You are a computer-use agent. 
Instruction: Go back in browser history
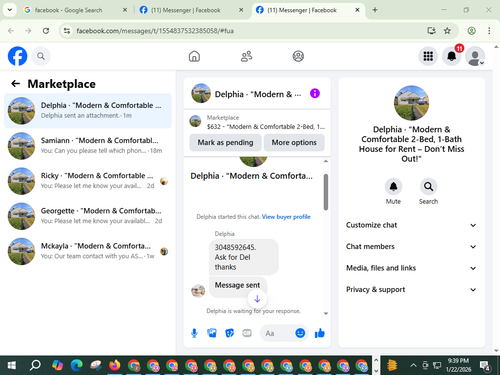click(11, 31)
